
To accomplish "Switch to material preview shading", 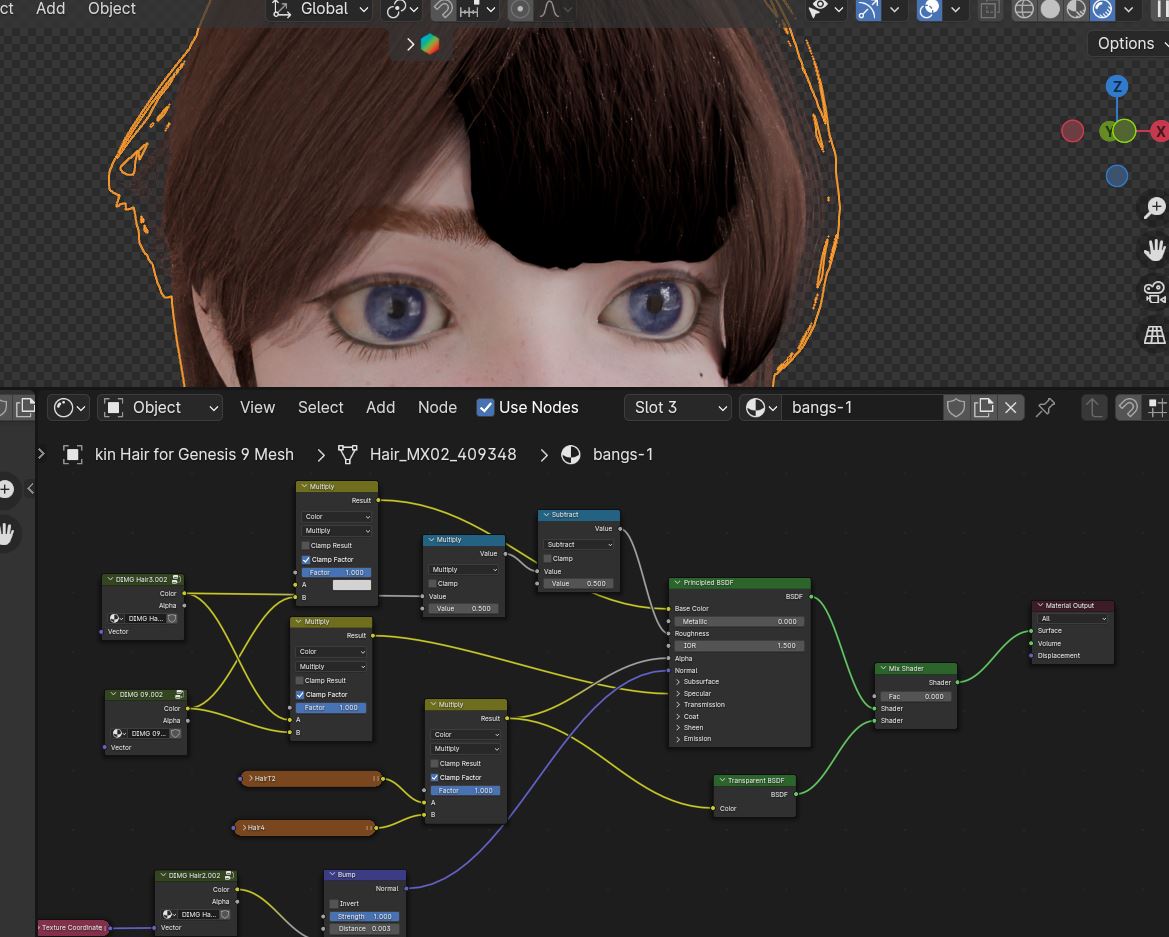I will (x=1076, y=9).
